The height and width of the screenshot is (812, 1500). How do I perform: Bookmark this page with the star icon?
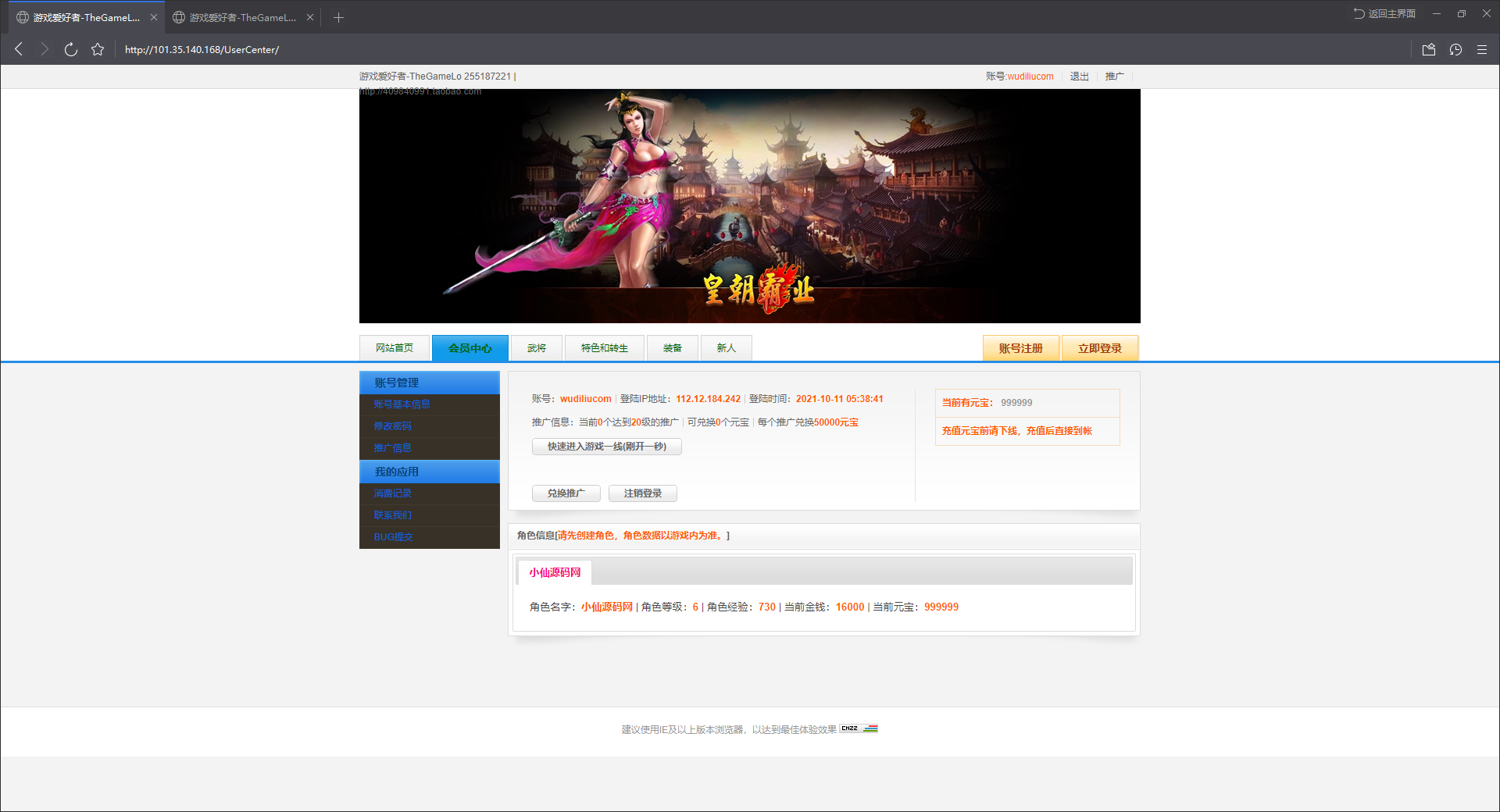(98, 49)
